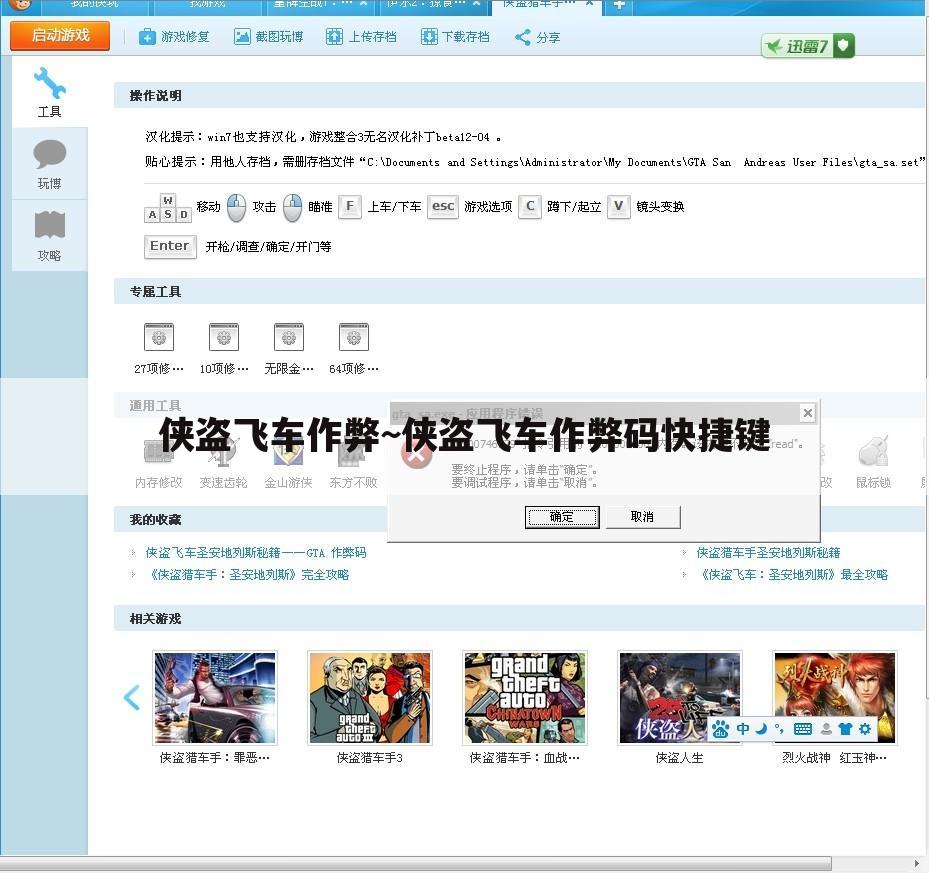Open the IME settings gear icon
The height and width of the screenshot is (873, 929).
[x=865, y=729]
